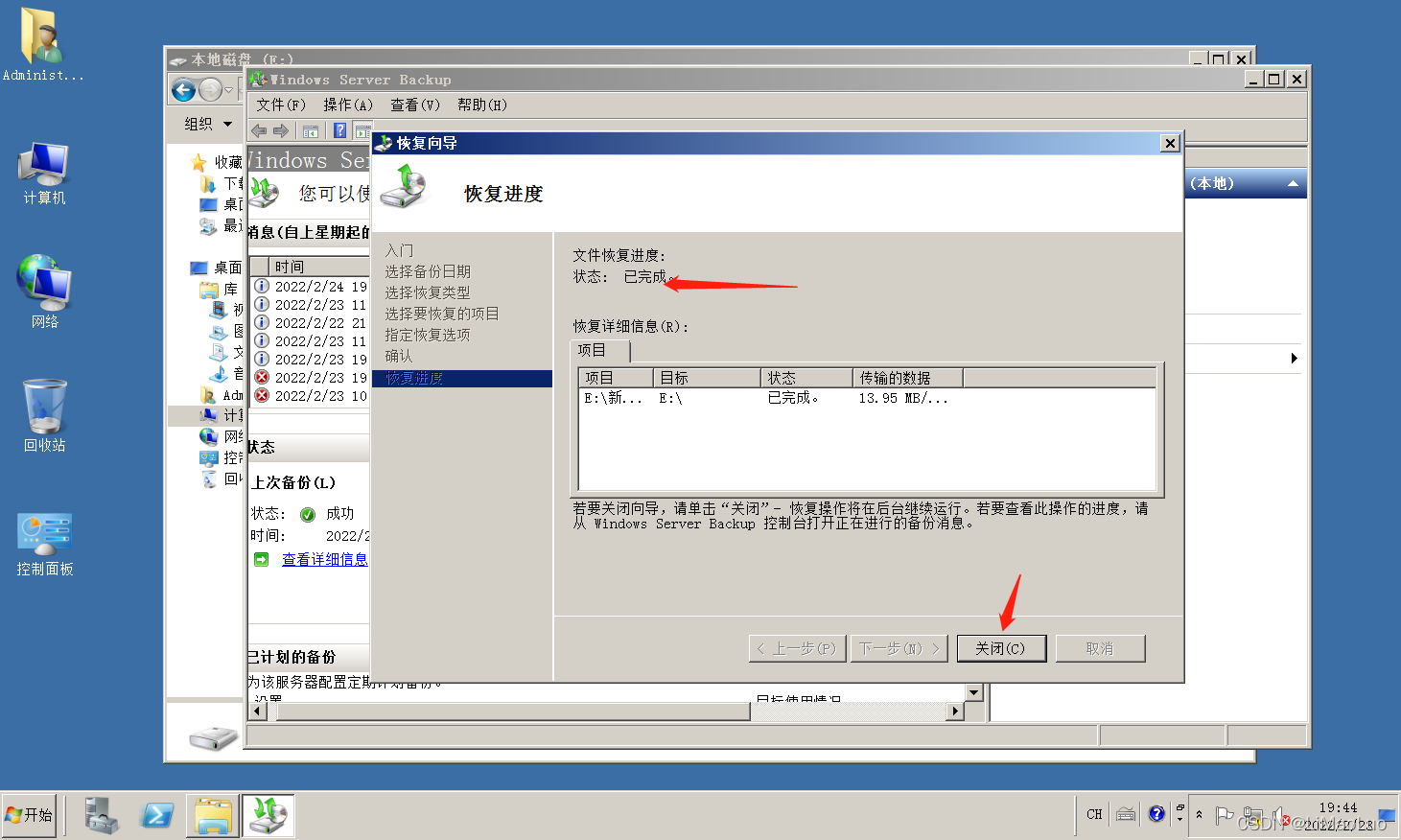
Task: Open the 操作(A) menu
Action: 347,105
